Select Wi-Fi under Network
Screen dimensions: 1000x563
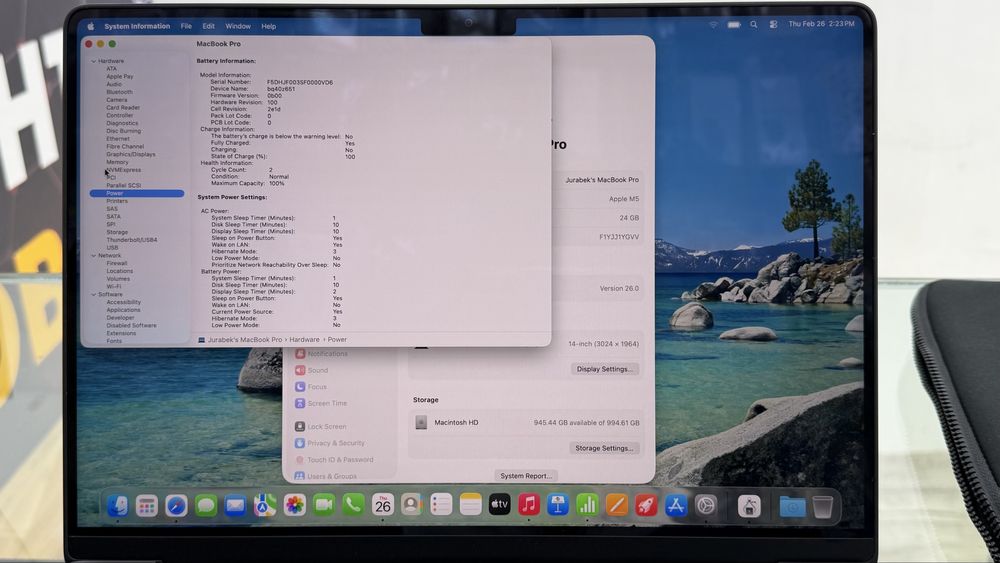point(114,286)
